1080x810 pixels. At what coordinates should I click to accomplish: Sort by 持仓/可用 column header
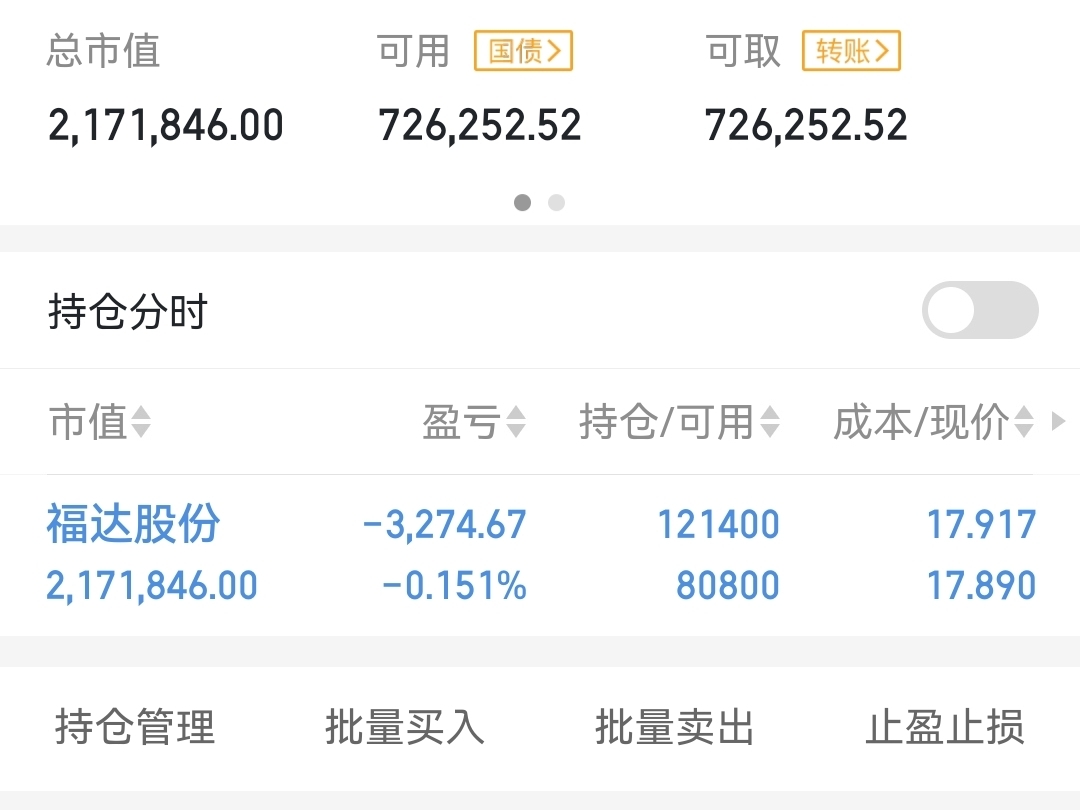(680, 422)
